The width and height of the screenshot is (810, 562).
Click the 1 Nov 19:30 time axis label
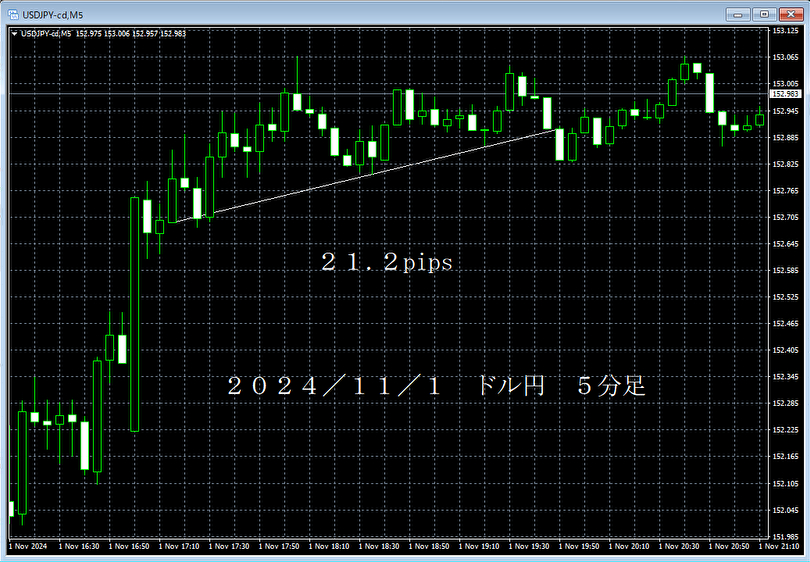[x=529, y=547]
